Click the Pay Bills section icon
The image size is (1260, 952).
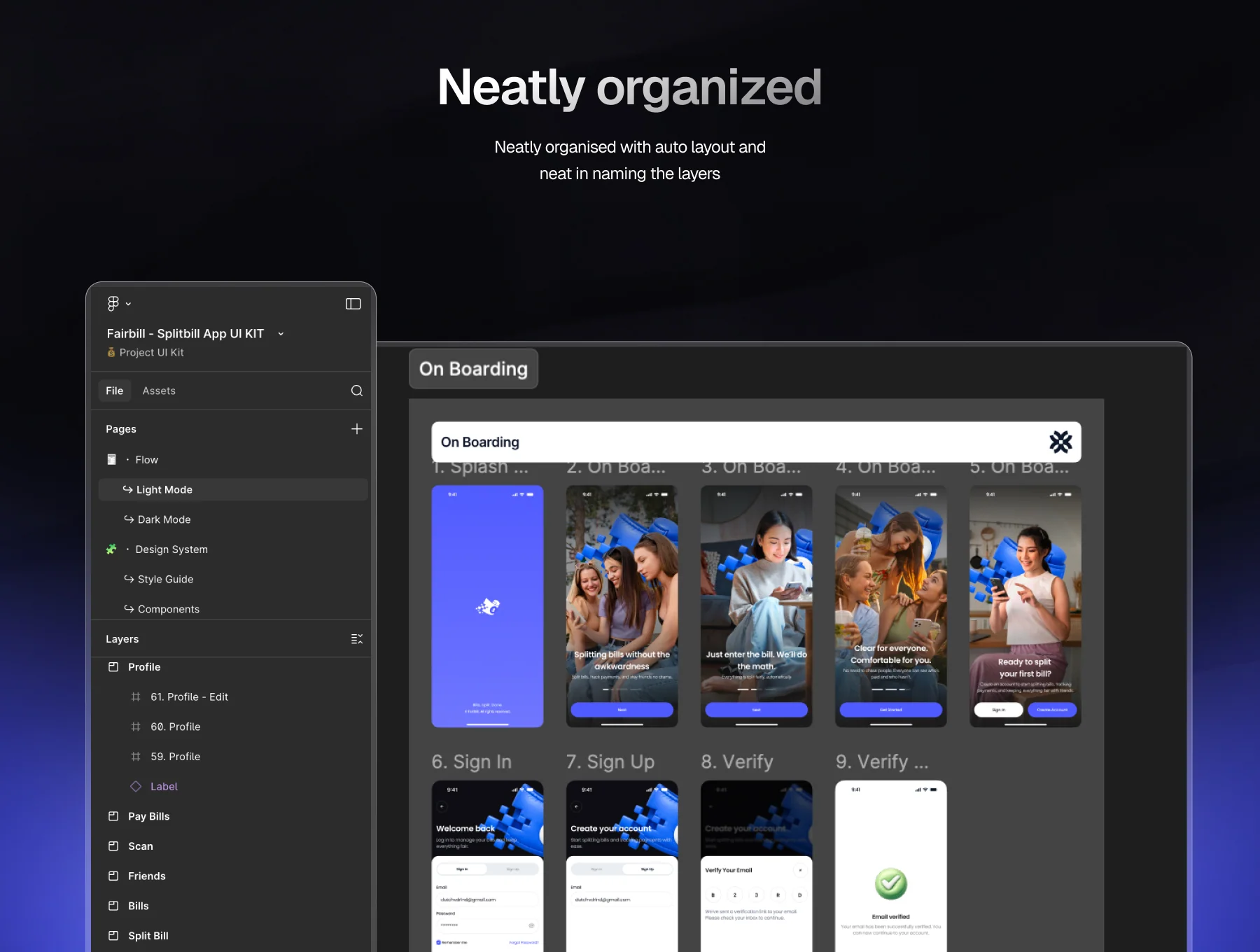[x=113, y=816]
